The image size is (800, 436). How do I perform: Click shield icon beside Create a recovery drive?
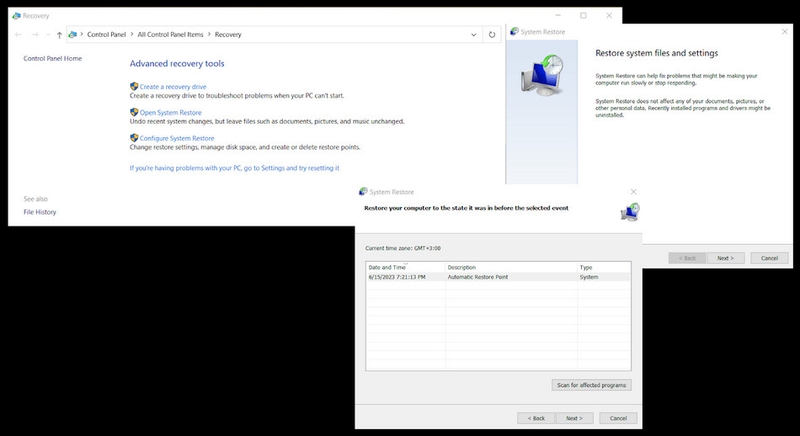pos(134,86)
